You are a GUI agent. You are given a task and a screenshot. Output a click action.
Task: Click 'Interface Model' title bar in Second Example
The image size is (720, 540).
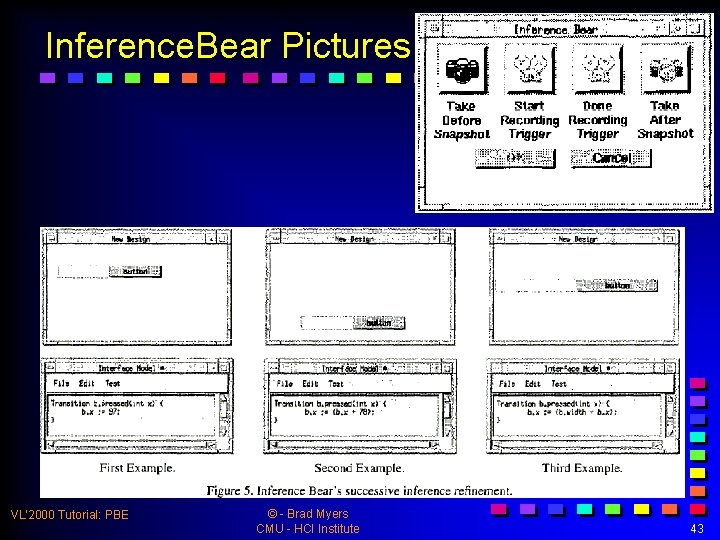pyautogui.click(x=354, y=368)
